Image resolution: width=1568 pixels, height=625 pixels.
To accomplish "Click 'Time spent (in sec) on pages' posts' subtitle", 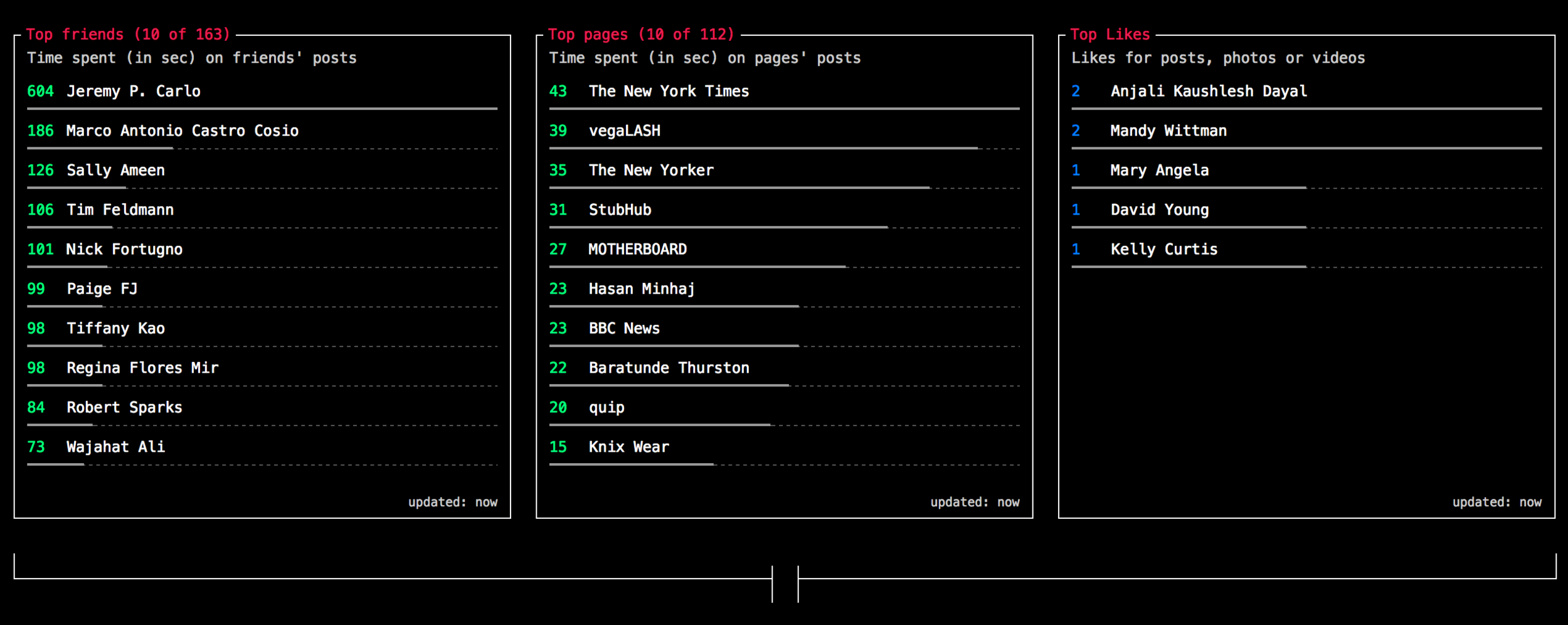I will pos(705,58).
